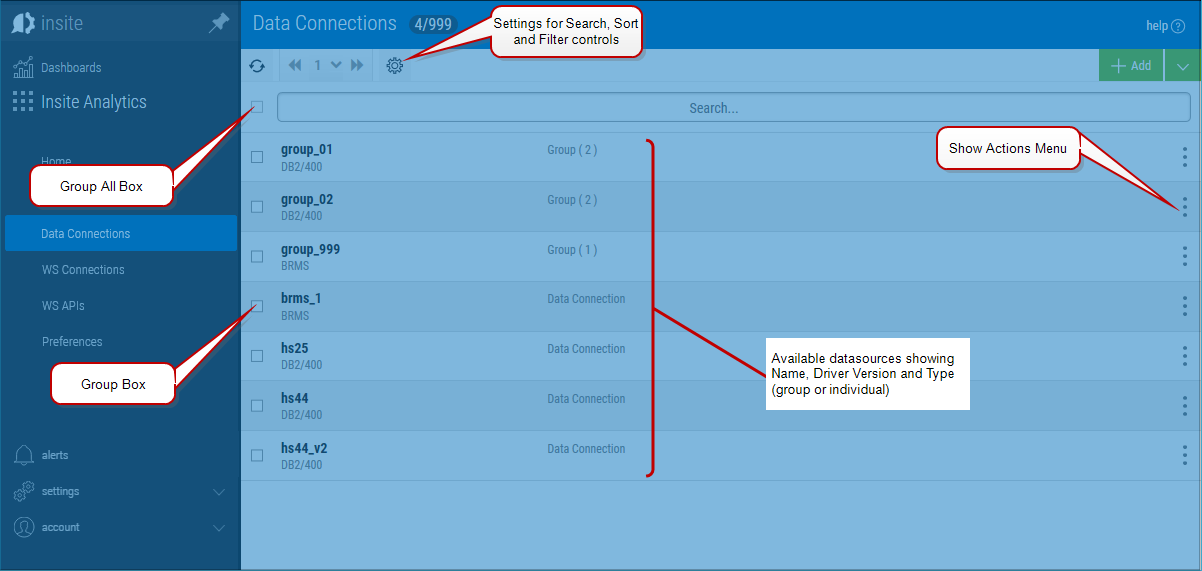This screenshot has width=1202, height=571.
Task: Tick the checkbox next to group_02
Action: point(257,207)
